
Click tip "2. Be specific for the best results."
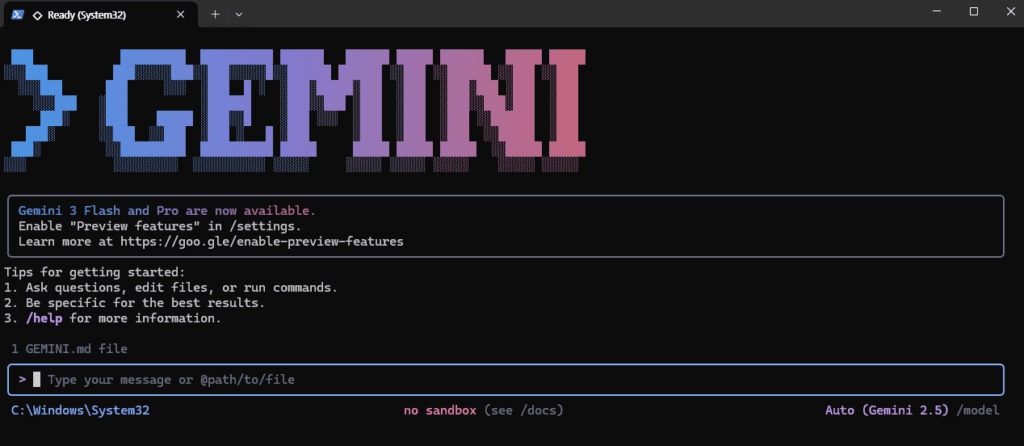135,304
